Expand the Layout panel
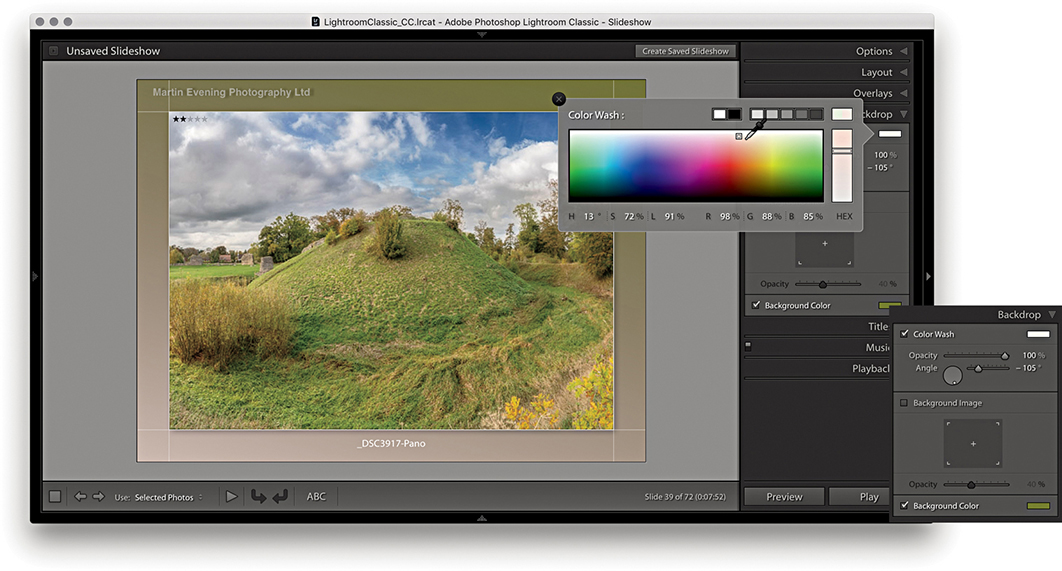 click(x=877, y=72)
